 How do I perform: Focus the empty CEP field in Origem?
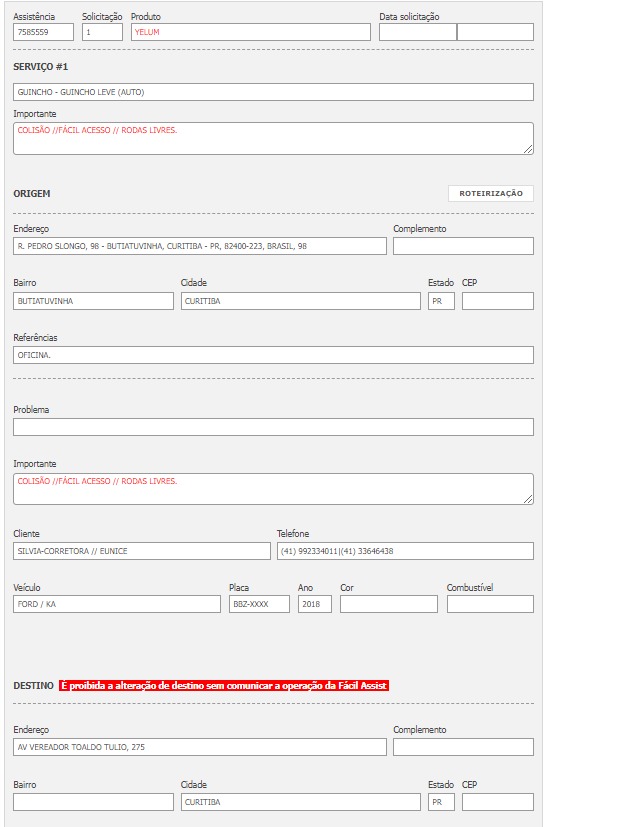[x=497, y=301]
